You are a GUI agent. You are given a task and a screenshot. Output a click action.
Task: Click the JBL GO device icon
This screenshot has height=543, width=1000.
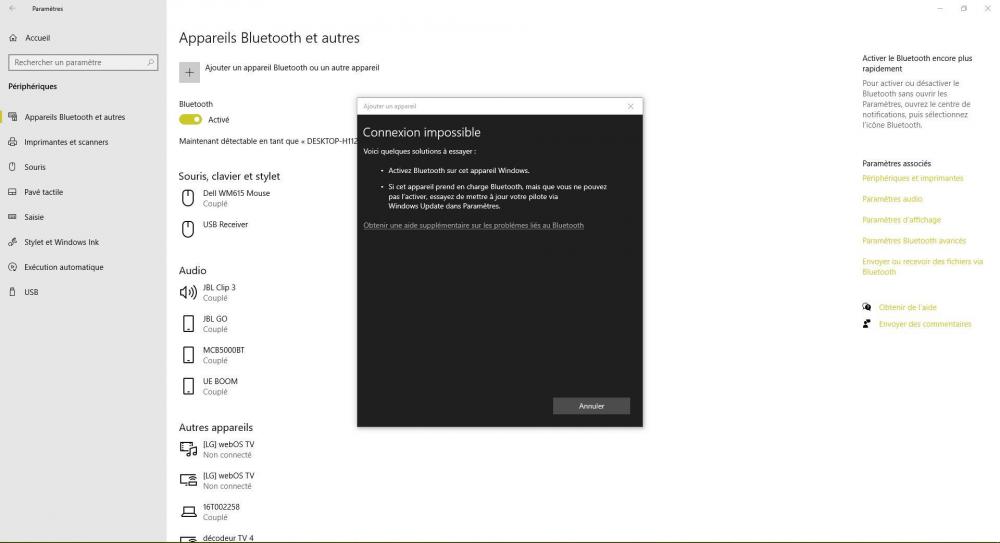188,324
